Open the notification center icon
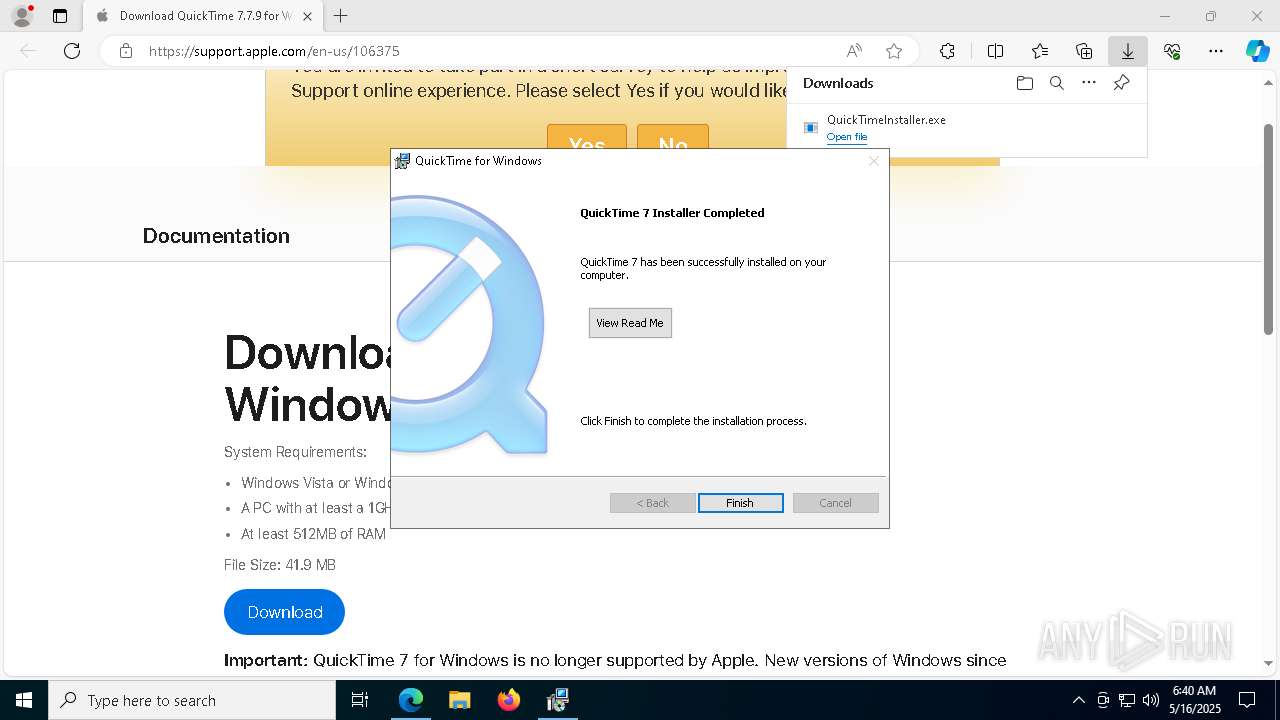The height and width of the screenshot is (720, 1280). coord(1247,700)
